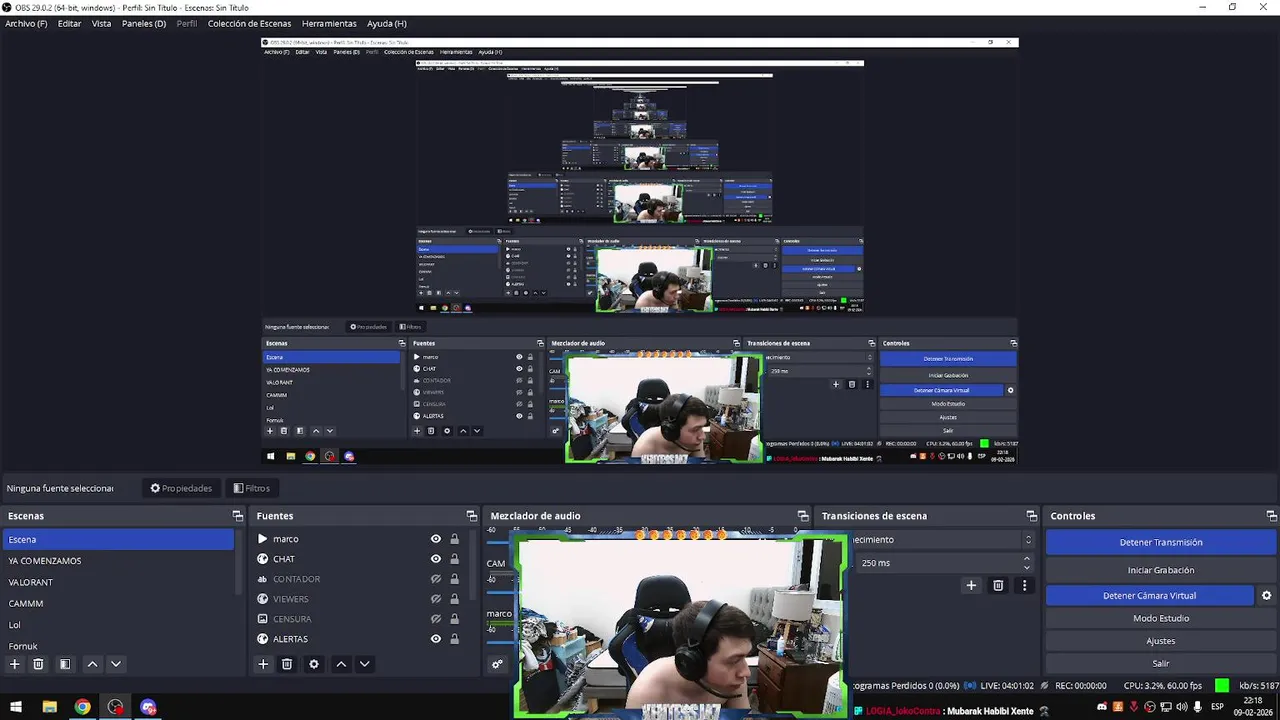The width and height of the screenshot is (1280, 720).
Task: Hide the marco source
Action: 436,539
